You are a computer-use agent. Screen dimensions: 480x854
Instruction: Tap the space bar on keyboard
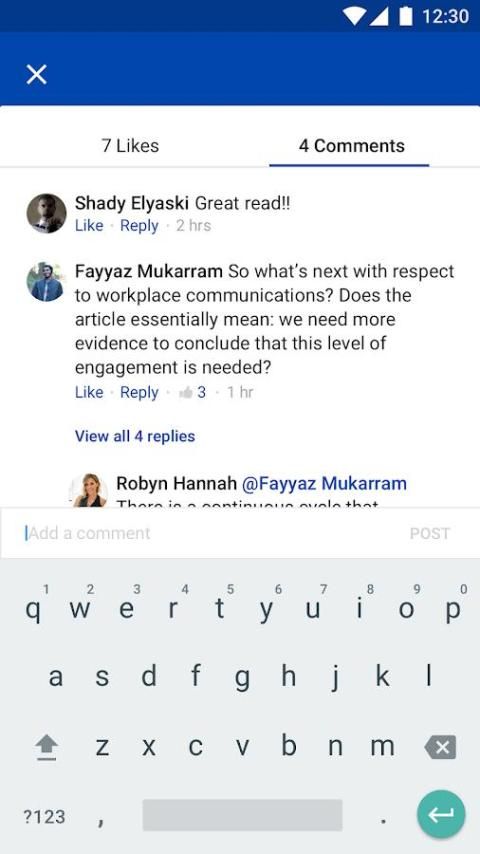tap(242, 815)
